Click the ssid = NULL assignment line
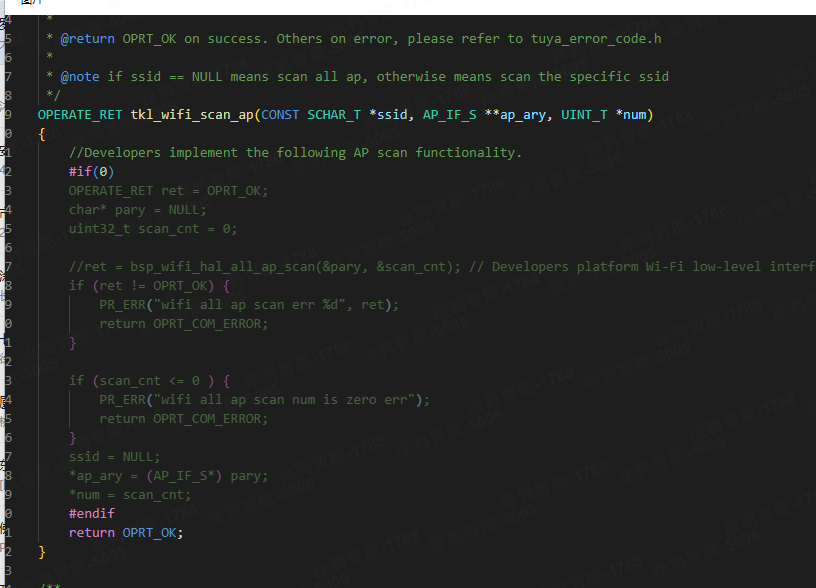The image size is (816, 588). 114,456
